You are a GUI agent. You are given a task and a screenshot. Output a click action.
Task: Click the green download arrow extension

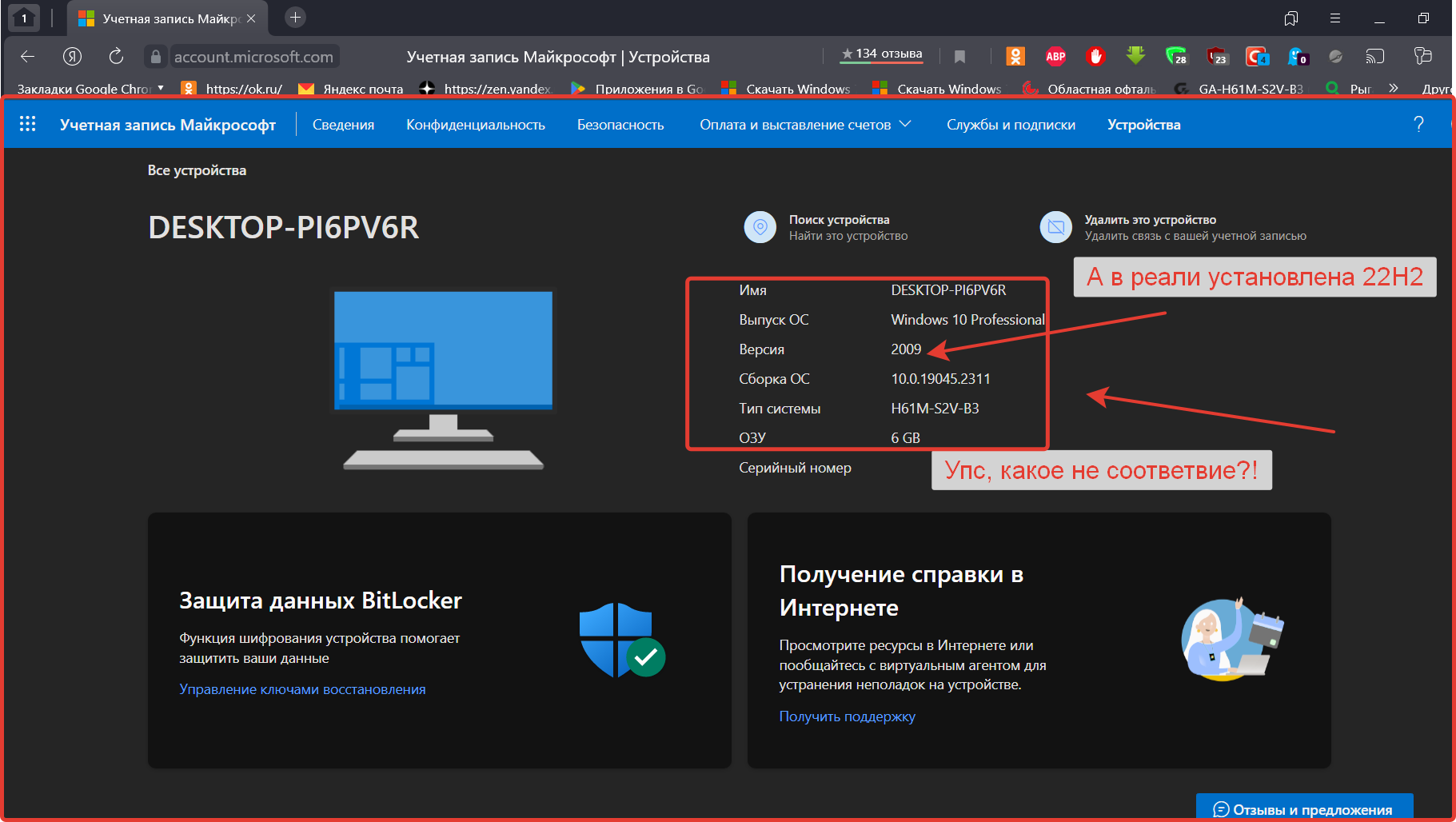click(x=1135, y=56)
